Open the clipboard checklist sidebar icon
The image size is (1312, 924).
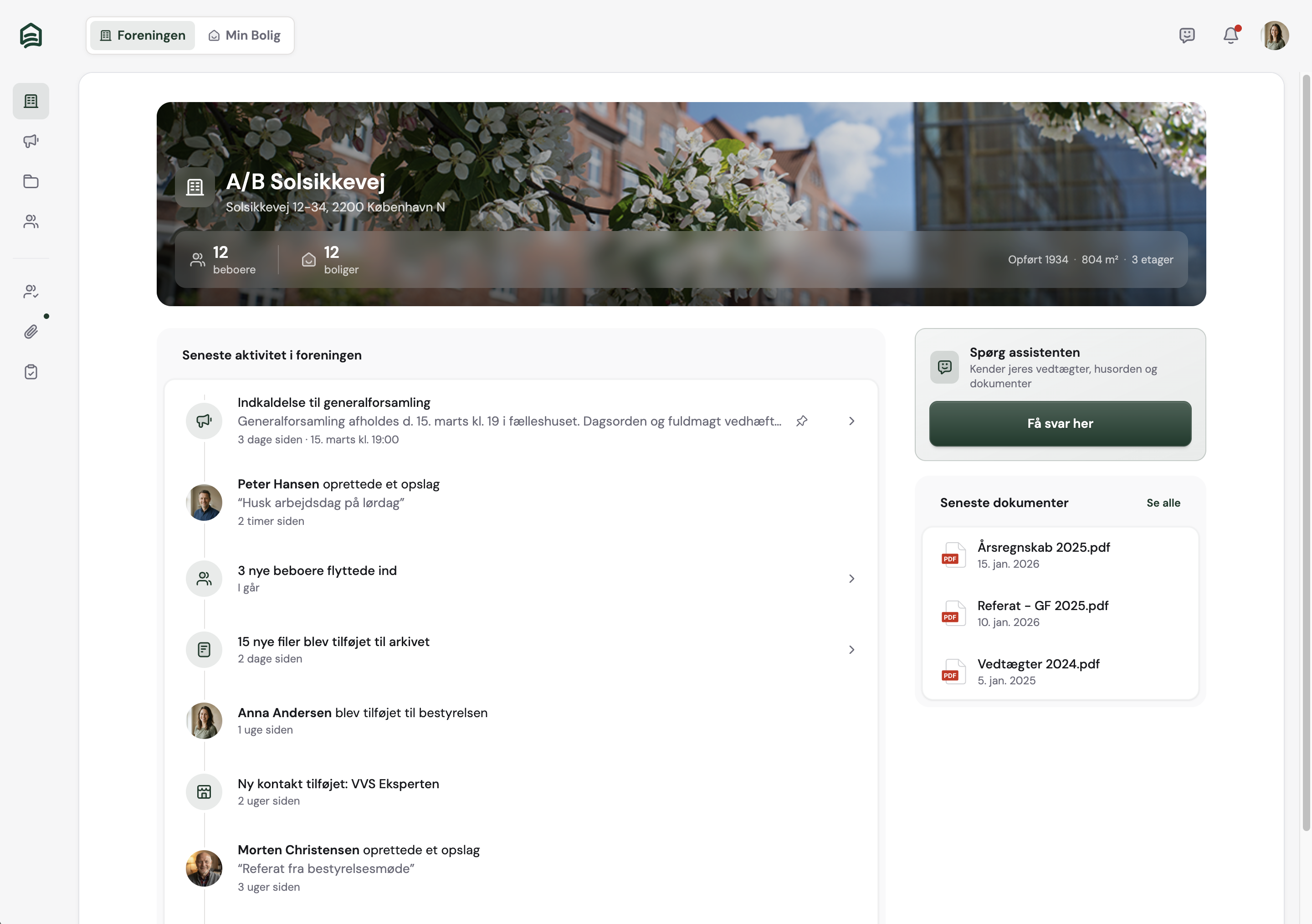(x=31, y=372)
